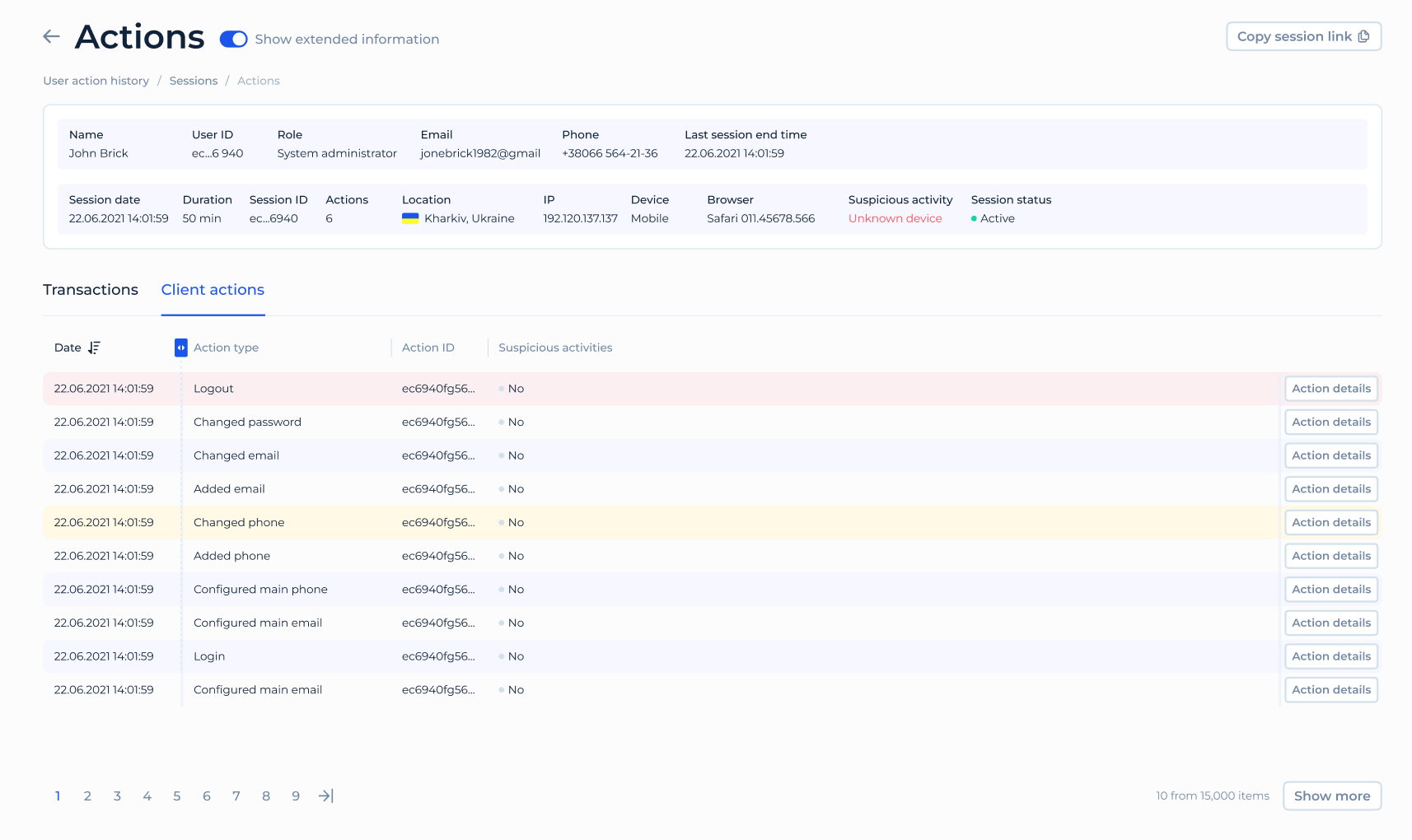Image resolution: width=1412 pixels, height=840 pixels.
Task: Open User action history breadcrumb
Action: tap(96, 81)
